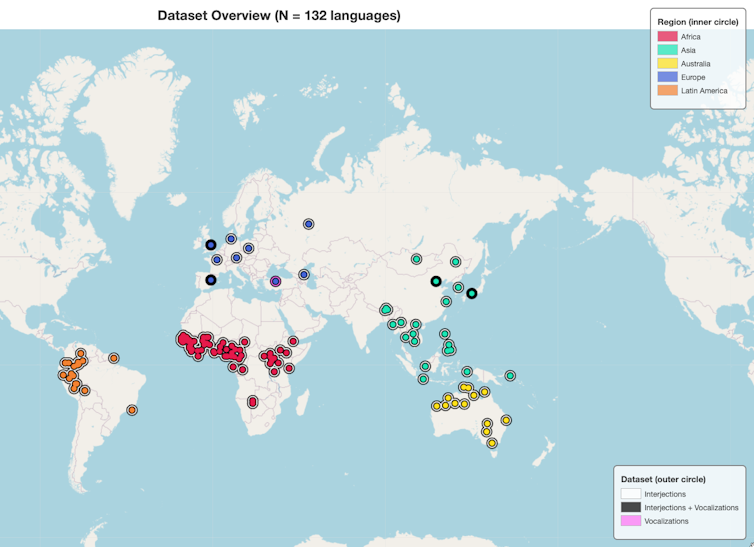Click the black-ringed marker over Japan
Viewport: 754px width, 547px height.
472,293
